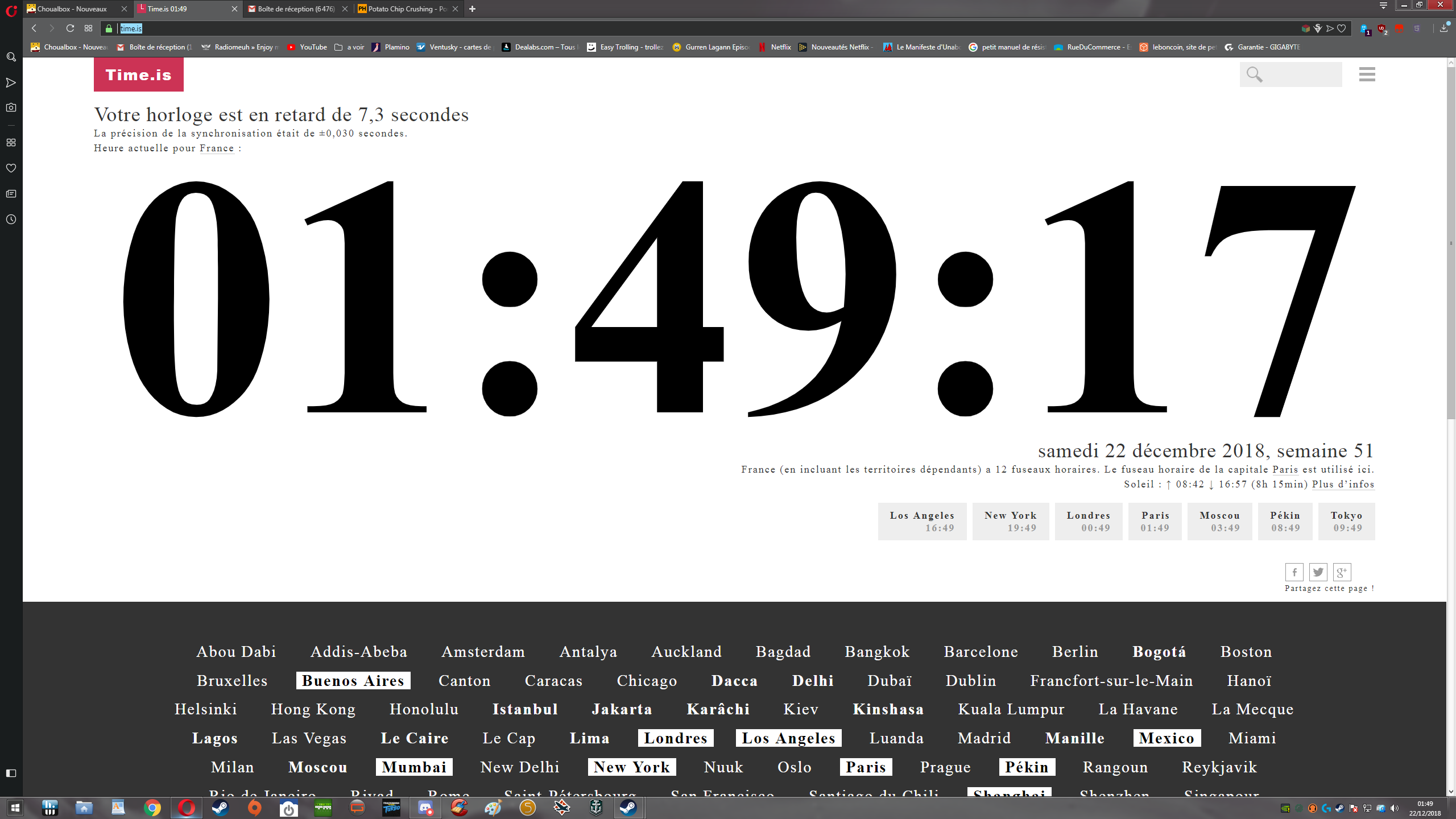Select the Los Angeles 16:49 time box
The height and width of the screenshot is (819, 1456).
pyautogui.click(x=922, y=522)
